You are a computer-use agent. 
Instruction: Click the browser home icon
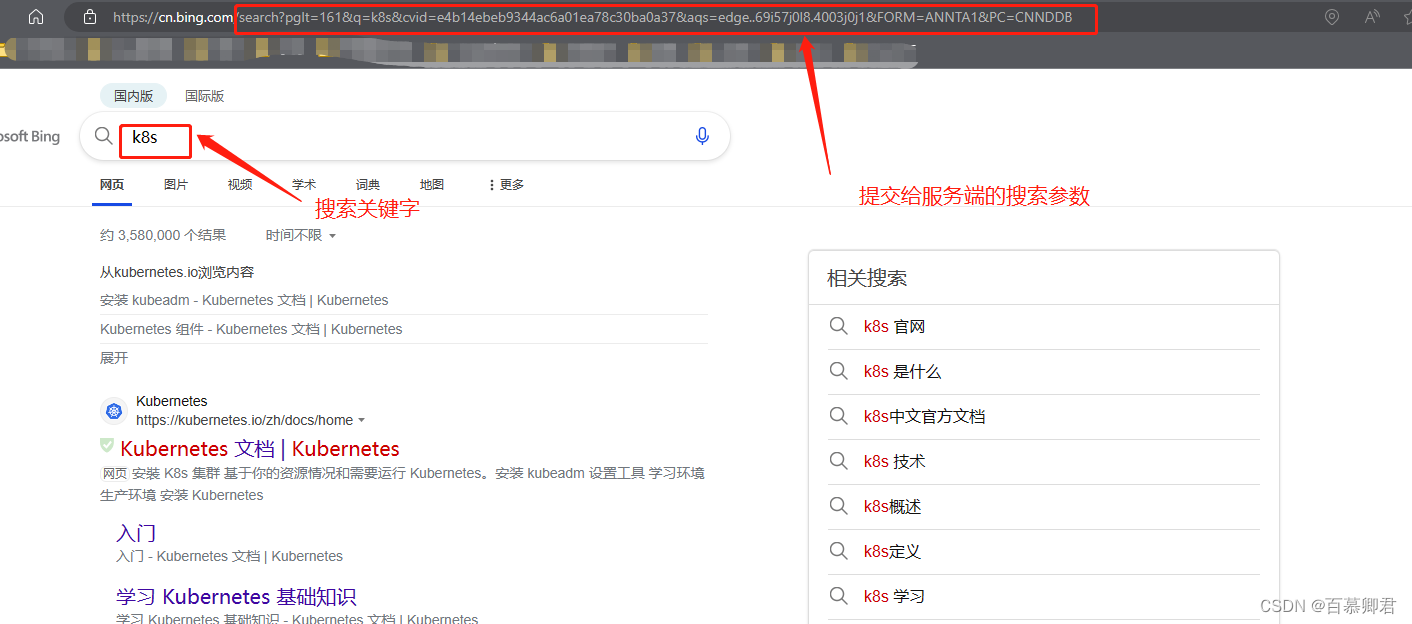click(36, 17)
